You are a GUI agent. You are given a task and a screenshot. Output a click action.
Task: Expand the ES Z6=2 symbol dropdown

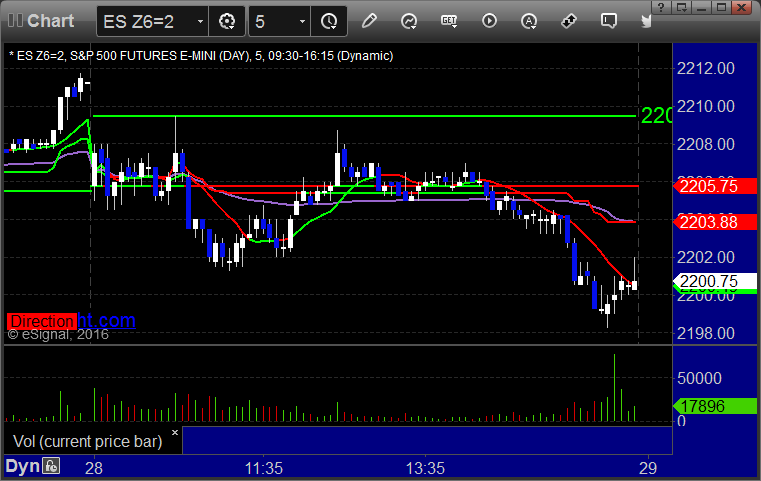[x=200, y=21]
